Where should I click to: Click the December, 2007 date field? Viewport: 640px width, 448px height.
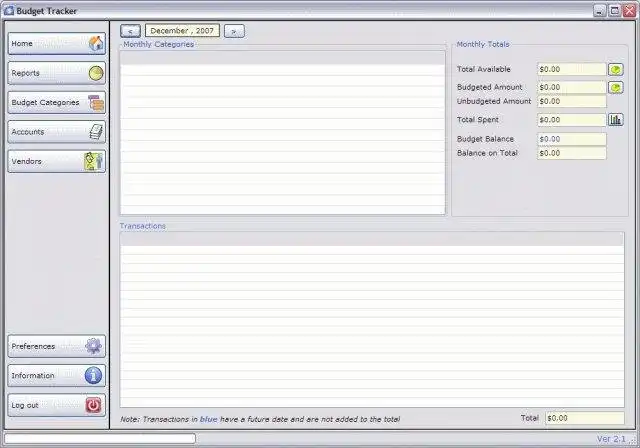(x=182, y=31)
